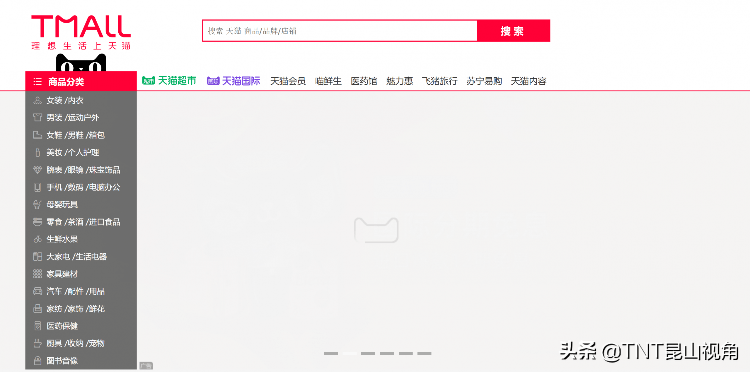This screenshot has height=372, width=750.
Task: Open the 魅力惠 nav tab
Action: click(399, 81)
